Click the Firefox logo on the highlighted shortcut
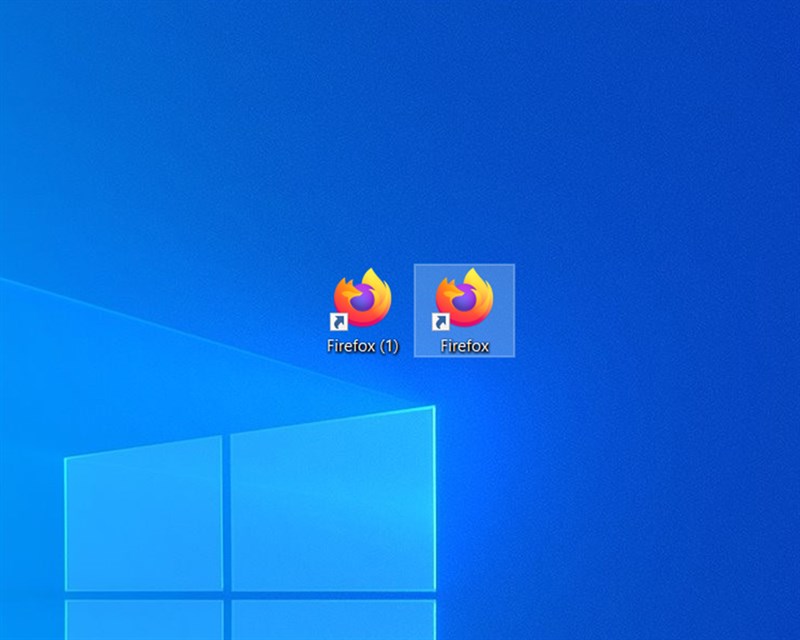 462,297
